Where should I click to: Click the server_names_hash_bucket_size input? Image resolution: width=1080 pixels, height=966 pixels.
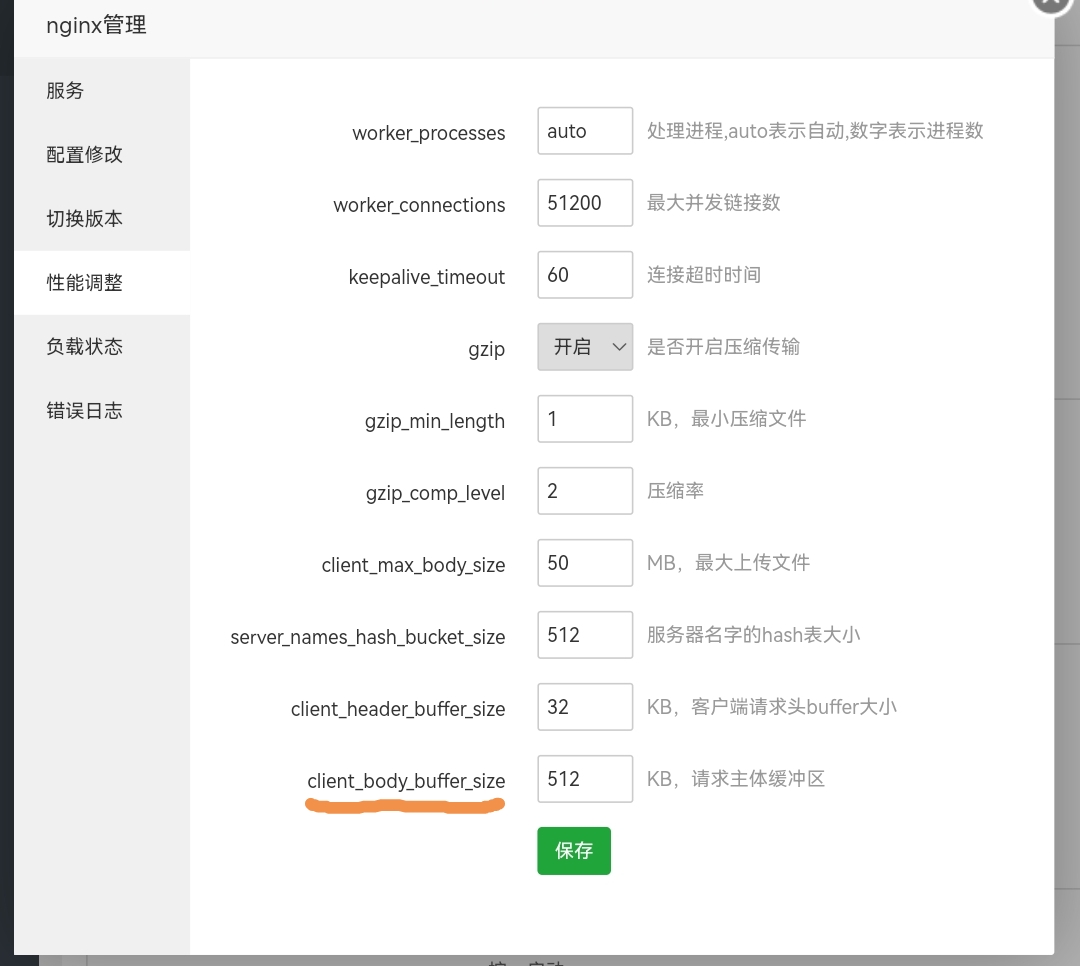pos(585,634)
